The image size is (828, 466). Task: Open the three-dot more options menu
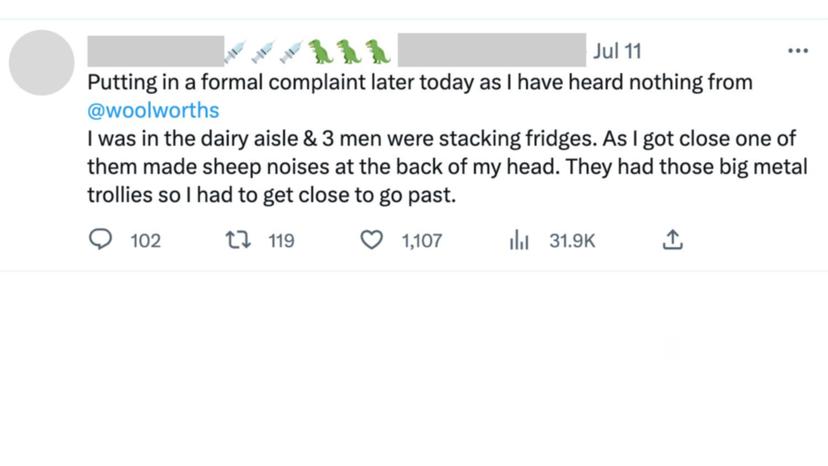tap(797, 51)
